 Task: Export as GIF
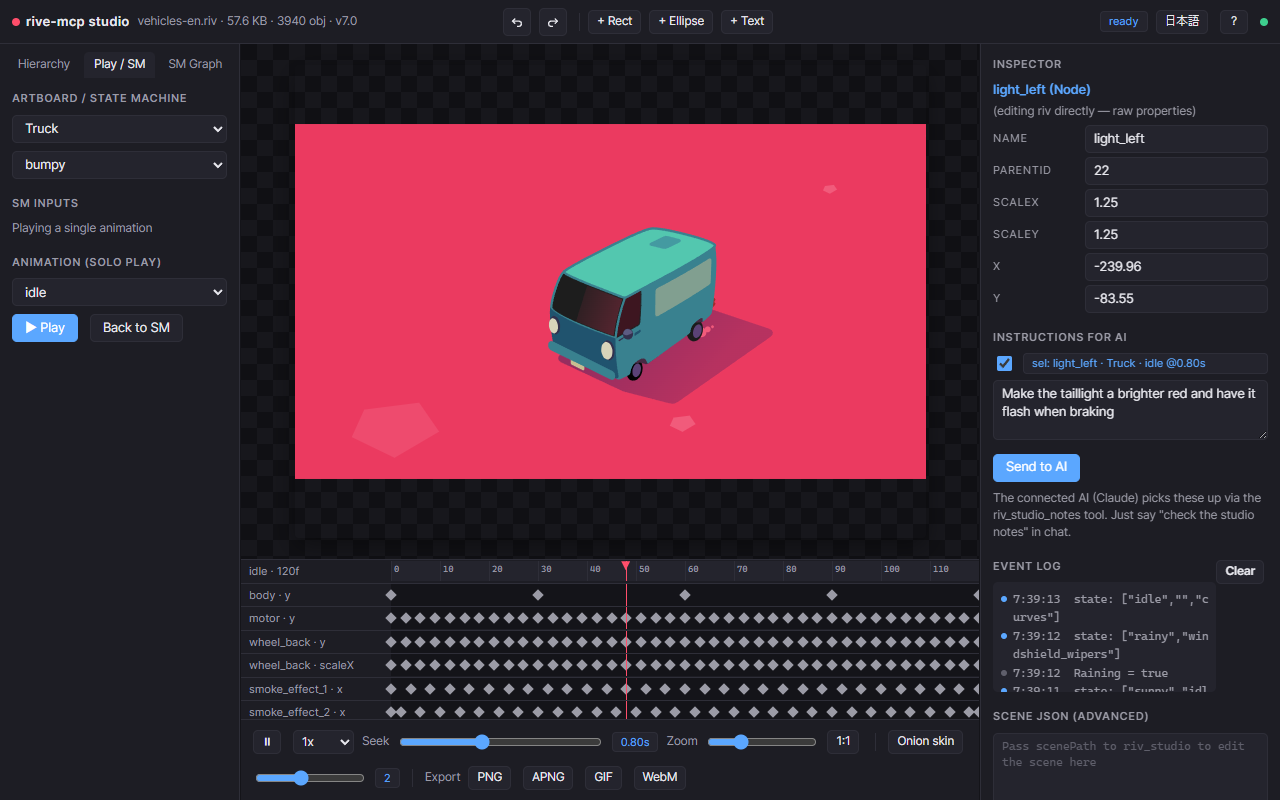tap(604, 777)
